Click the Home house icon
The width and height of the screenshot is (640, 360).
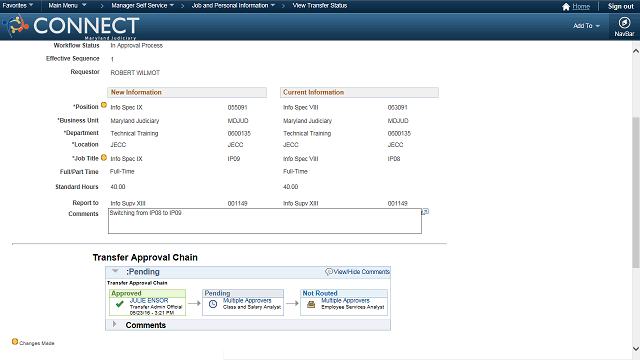tap(566, 7)
